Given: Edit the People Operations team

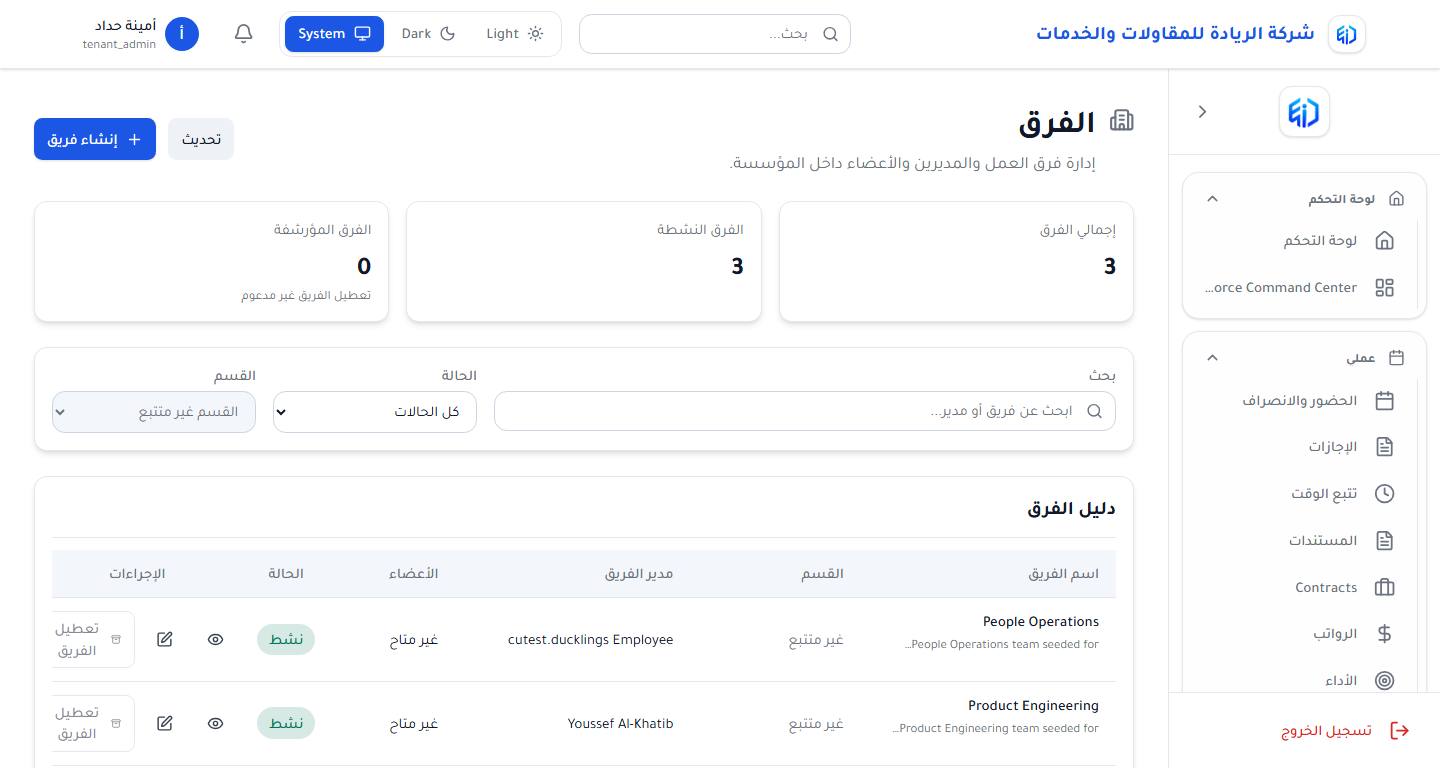Looking at the screenshot, I should click(x=165, y=640).
